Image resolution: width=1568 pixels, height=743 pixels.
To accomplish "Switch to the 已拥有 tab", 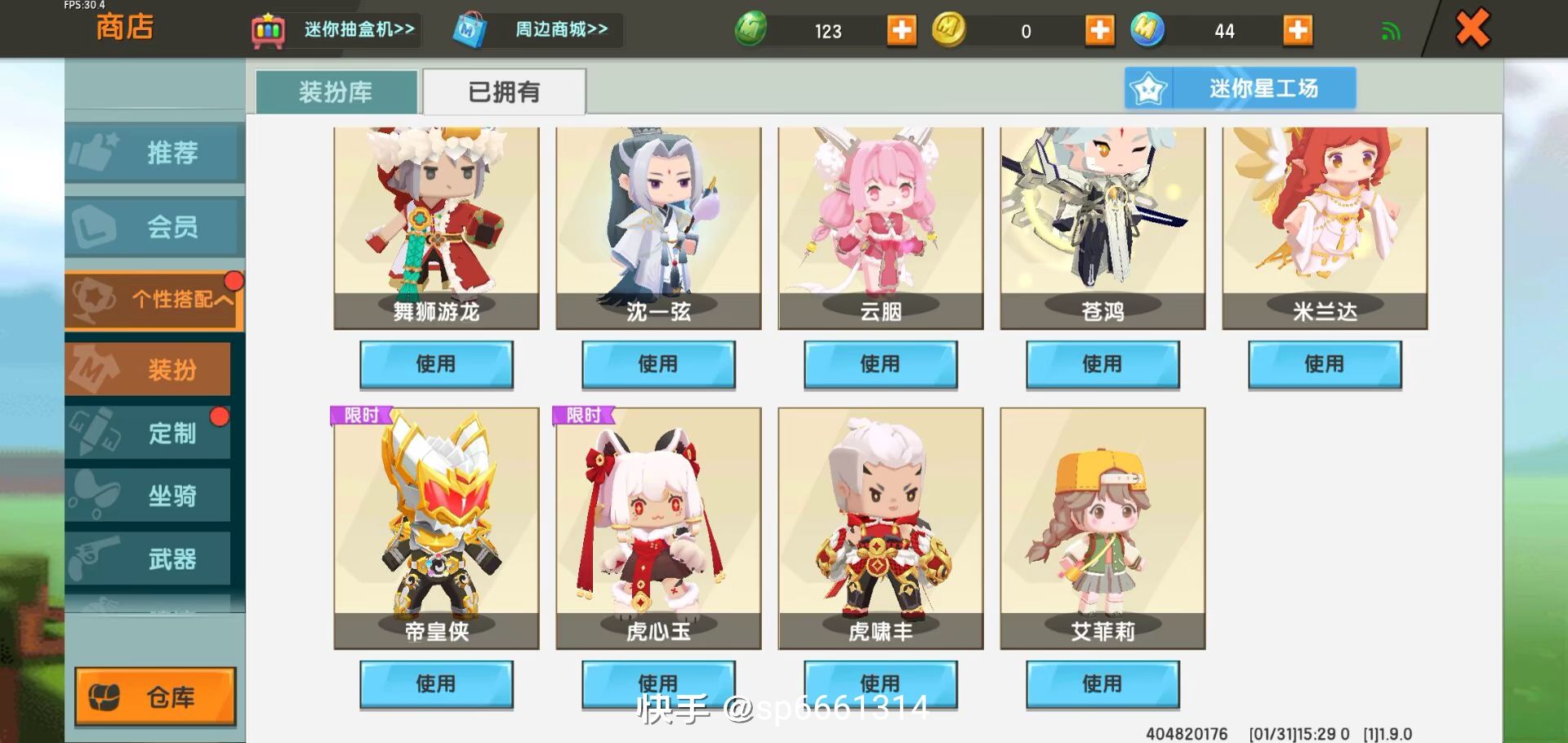I will pyautogui.click(x=504, y=91).
